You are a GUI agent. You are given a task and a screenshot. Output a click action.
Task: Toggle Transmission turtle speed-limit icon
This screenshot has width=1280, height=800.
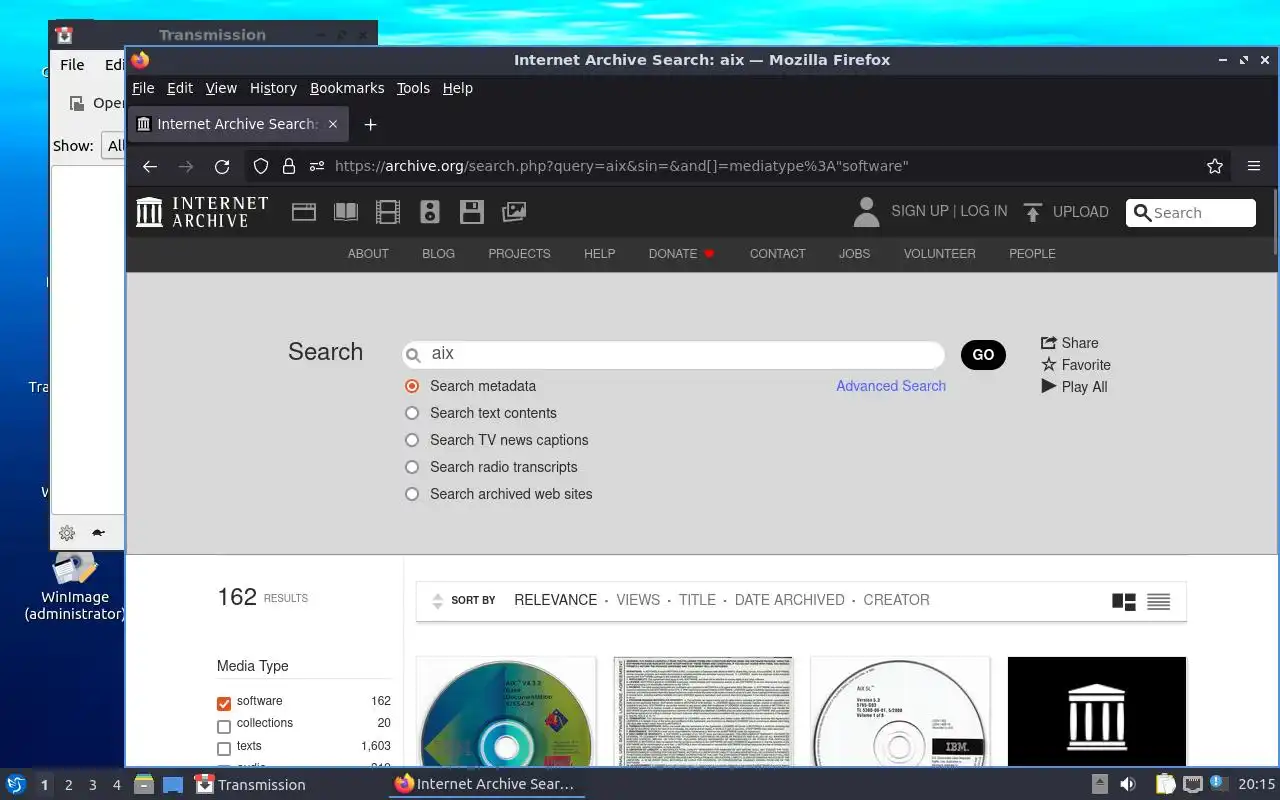pos(98,533)
